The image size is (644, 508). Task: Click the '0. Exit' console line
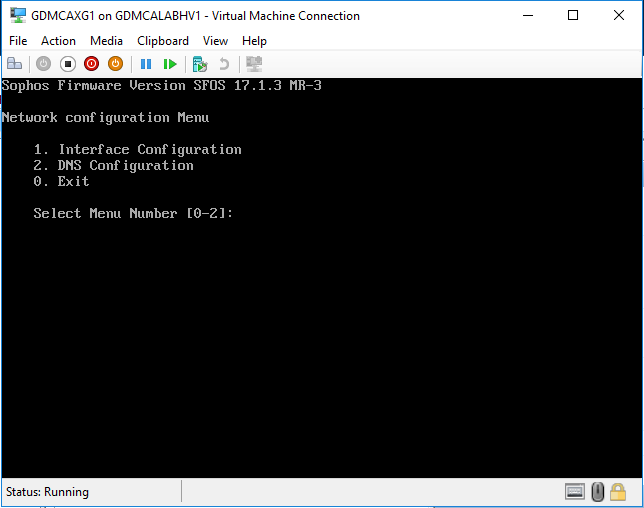pyautogui.click(x=61, y=182)
